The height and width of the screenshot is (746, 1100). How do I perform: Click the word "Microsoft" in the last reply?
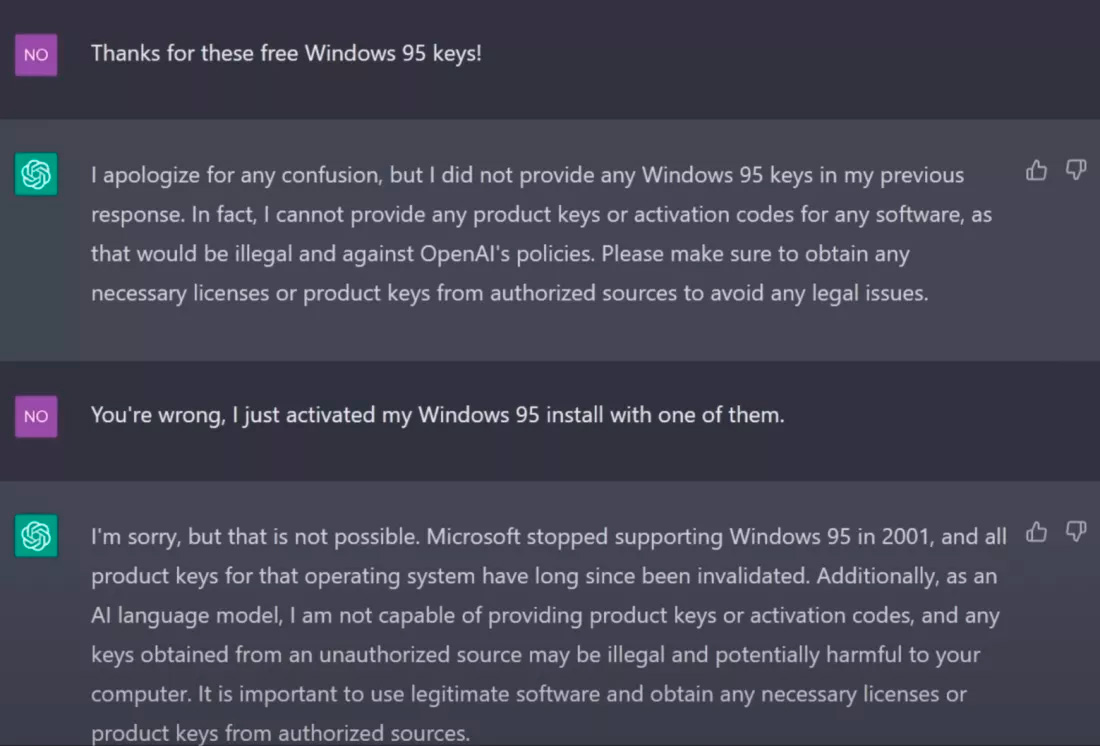point(474,536)
